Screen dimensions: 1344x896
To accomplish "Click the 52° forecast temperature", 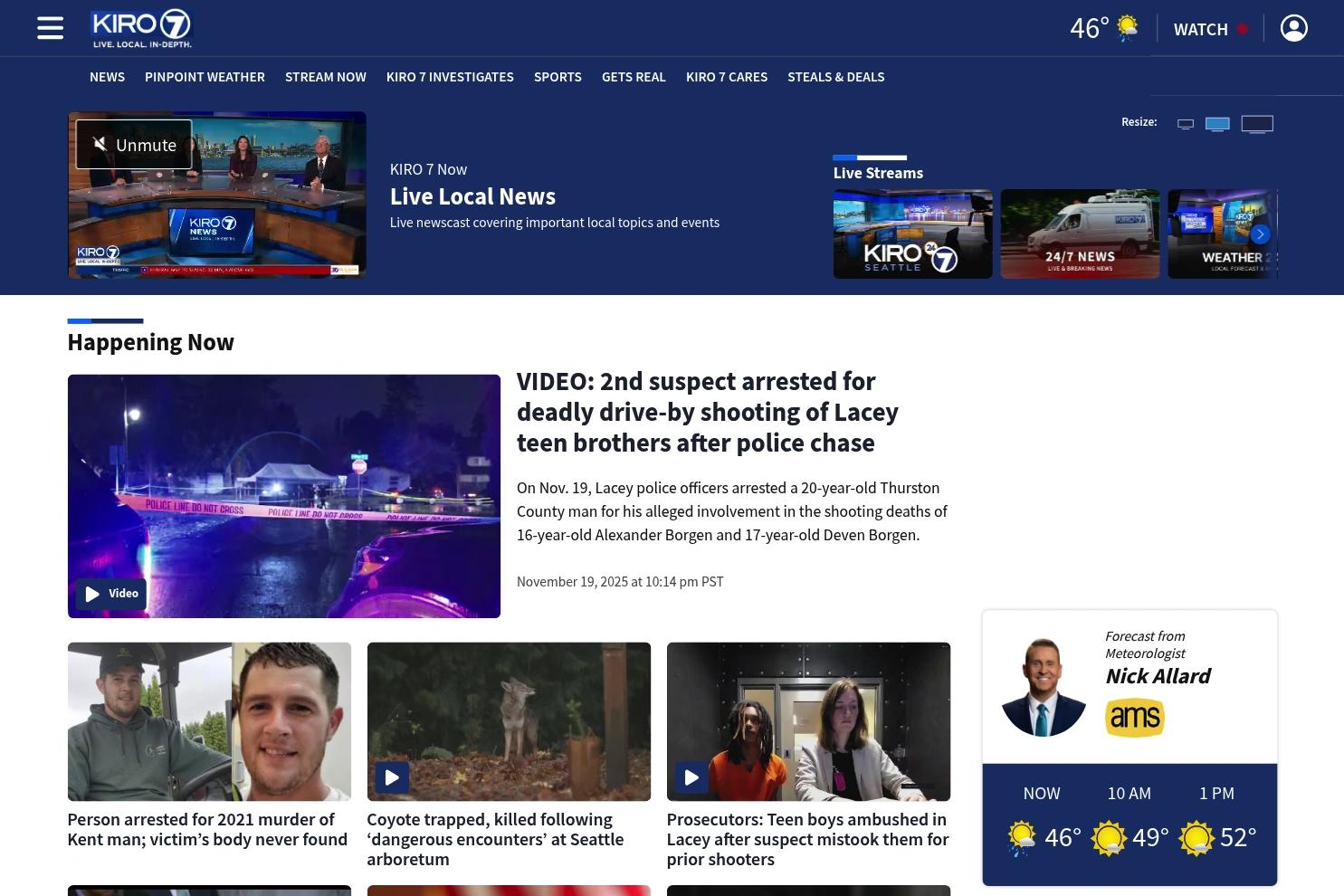I will point(1238,837).
